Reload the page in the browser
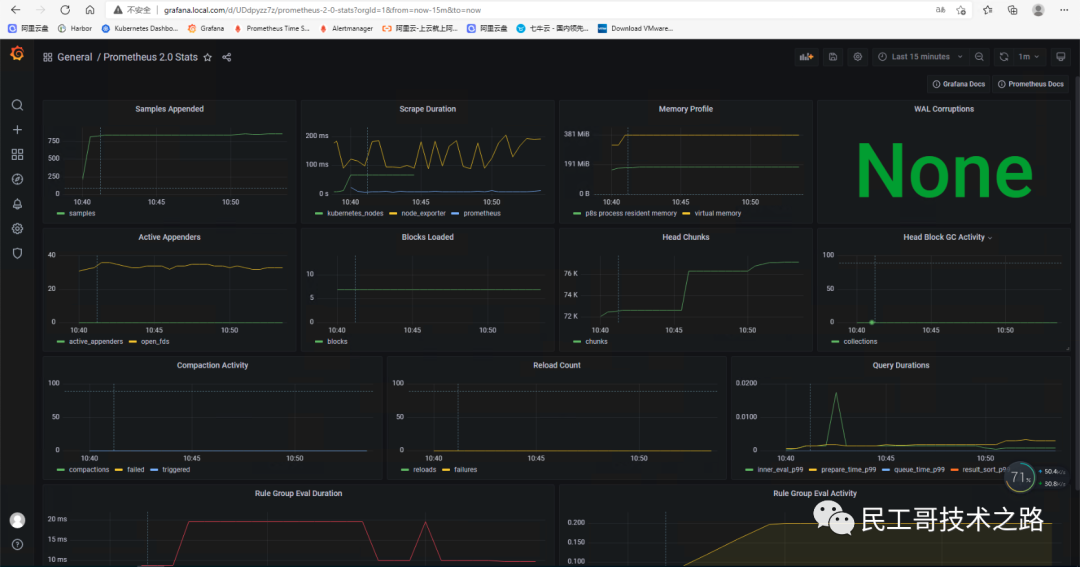Screen dimensions: 1080x567 pyautogui.click(x=65, y=10)
